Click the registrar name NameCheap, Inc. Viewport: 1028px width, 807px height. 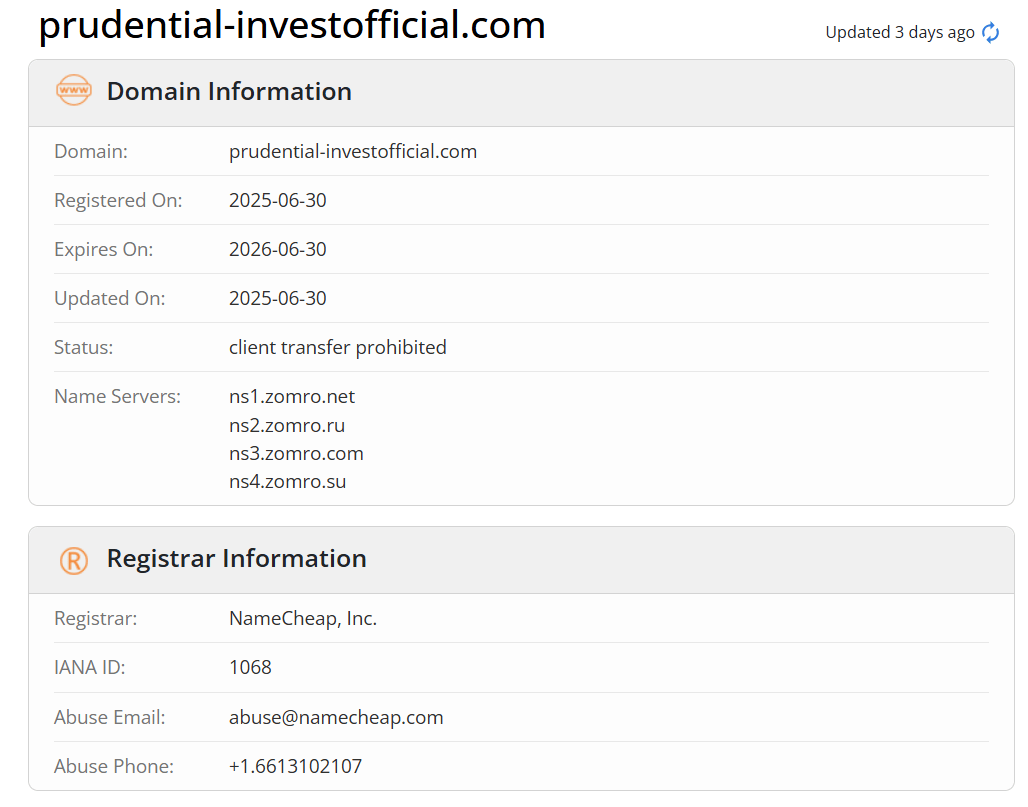click(x=303, y=618)
